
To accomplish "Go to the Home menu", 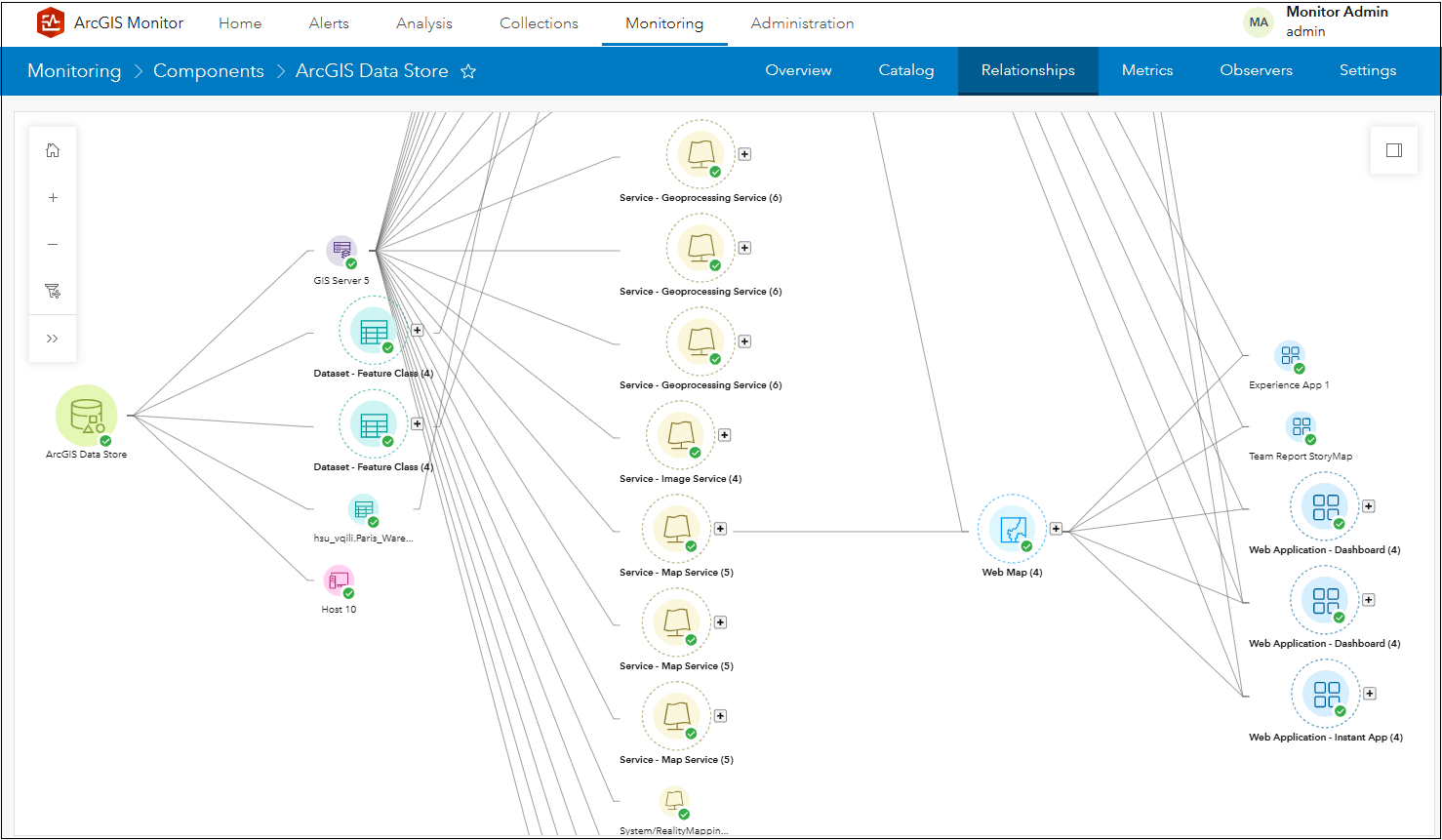I will tap(240, 23).
